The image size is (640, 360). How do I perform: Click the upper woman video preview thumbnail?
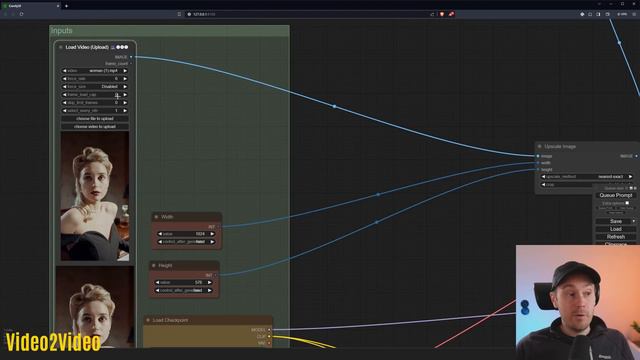95,196
